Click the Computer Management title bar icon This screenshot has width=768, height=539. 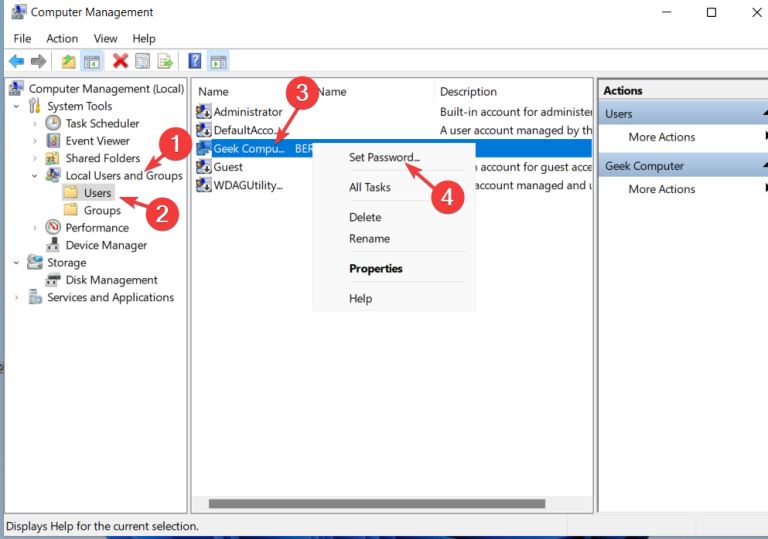click(19, 12)
